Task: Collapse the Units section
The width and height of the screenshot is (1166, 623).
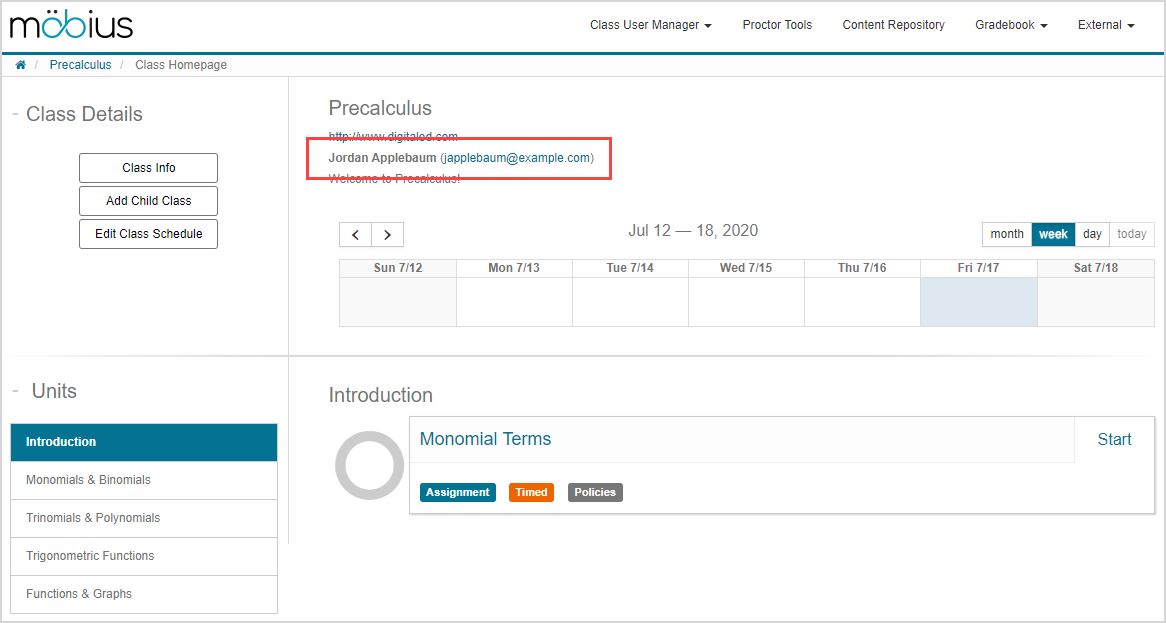Action: (x=15, y=391)
